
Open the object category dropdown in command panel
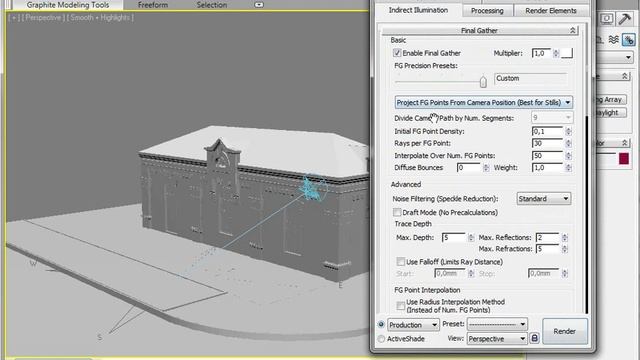click(616, 58)
